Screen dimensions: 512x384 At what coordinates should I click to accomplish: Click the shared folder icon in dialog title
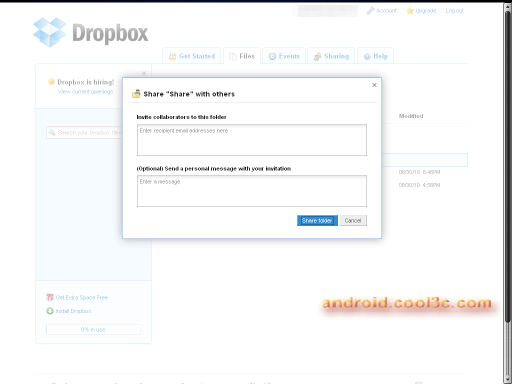pyautogui.click(x=136, y=94)
